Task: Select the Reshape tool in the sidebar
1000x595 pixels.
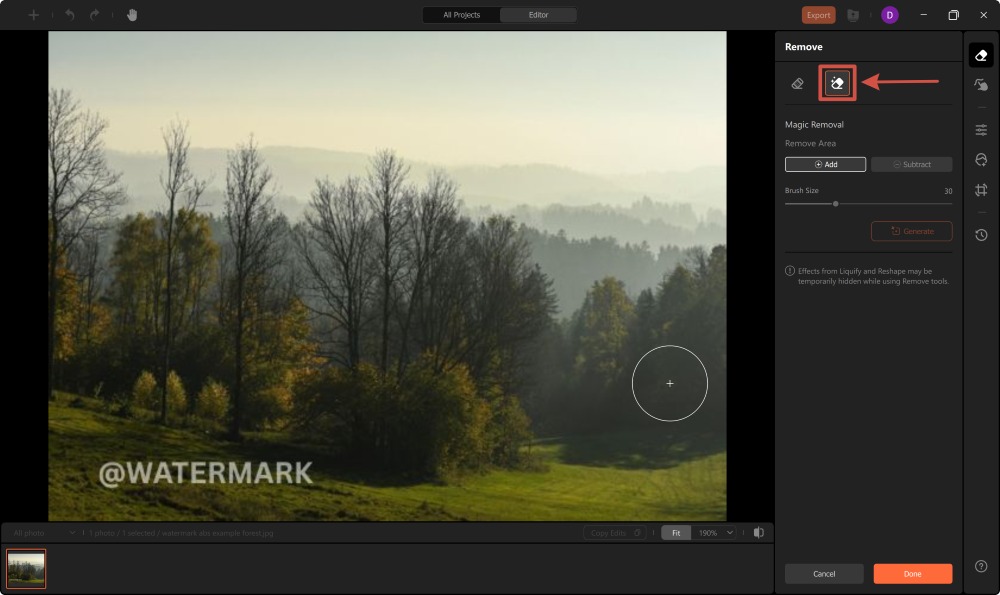Action: click(981, 159)
